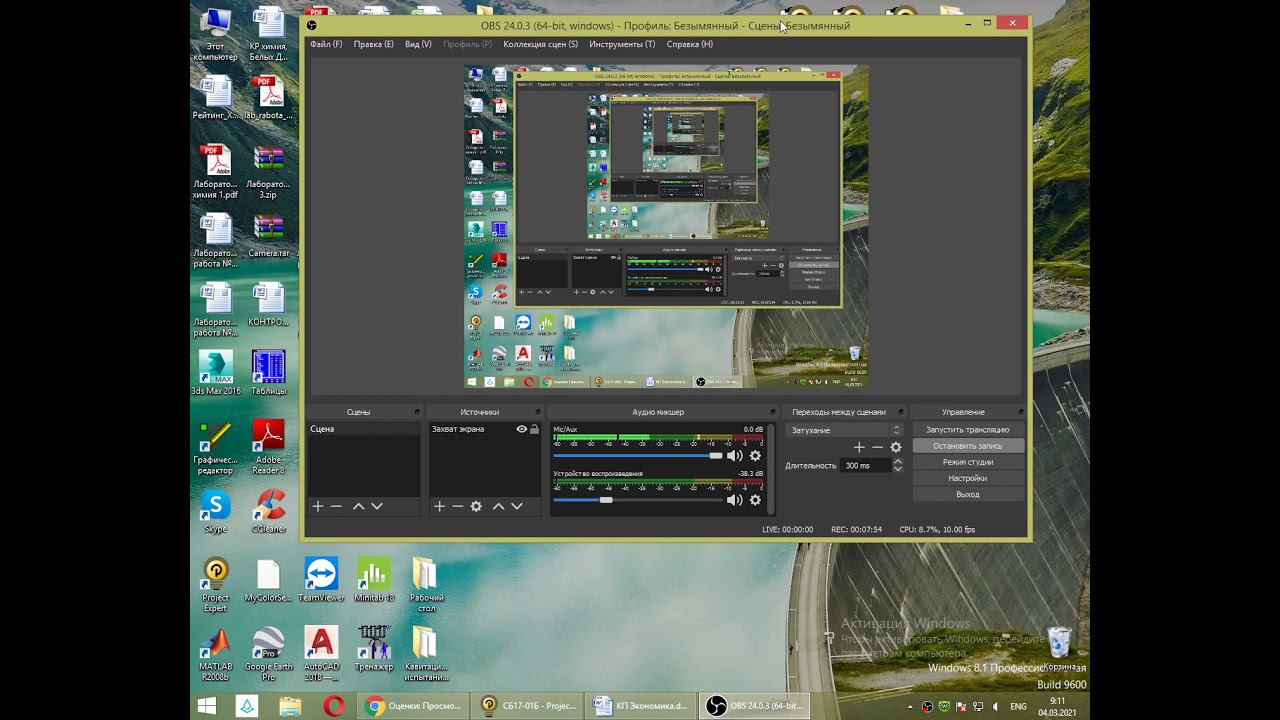Click the Выход button
This screenshot has width=1280, height=720.
[968, 494]
